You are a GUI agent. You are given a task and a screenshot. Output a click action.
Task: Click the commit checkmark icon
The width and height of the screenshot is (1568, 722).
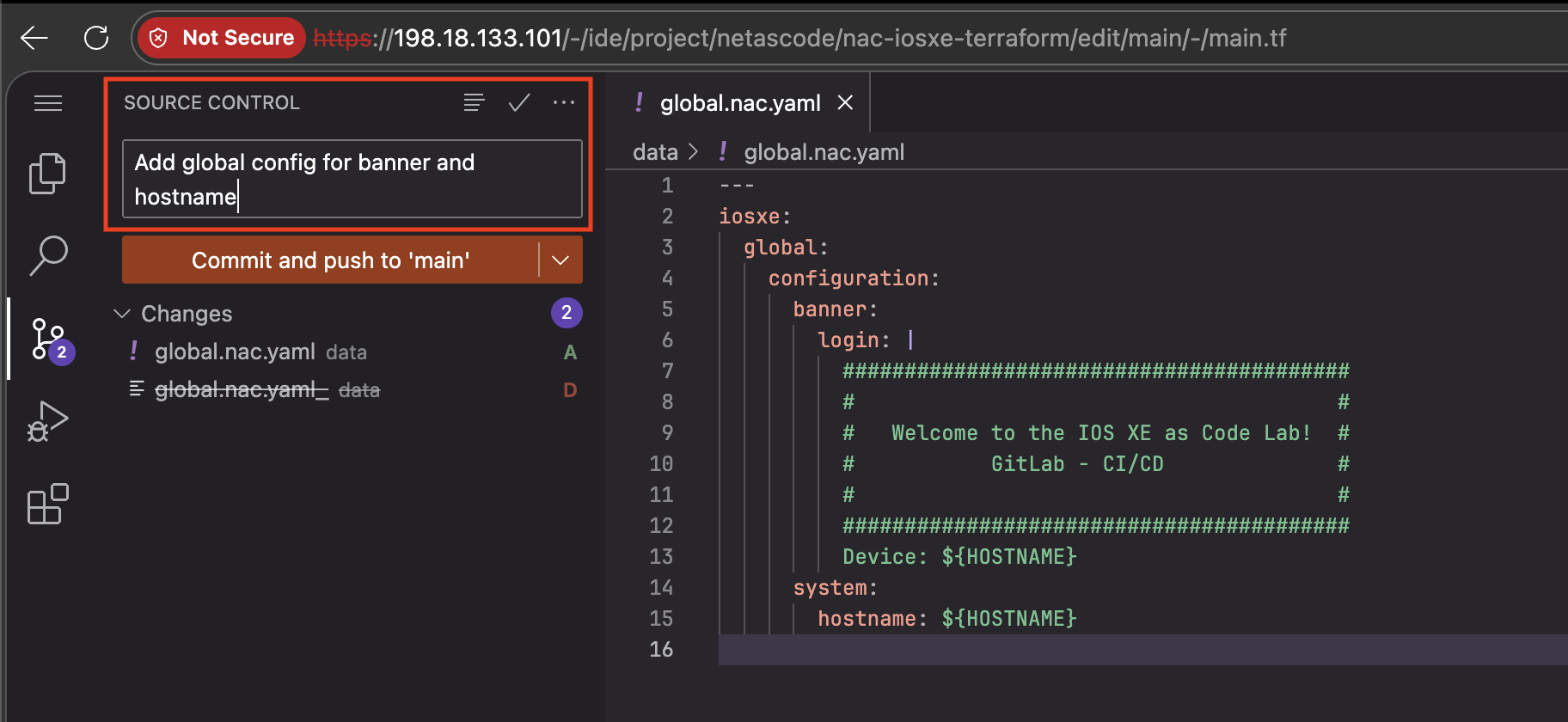518,103
